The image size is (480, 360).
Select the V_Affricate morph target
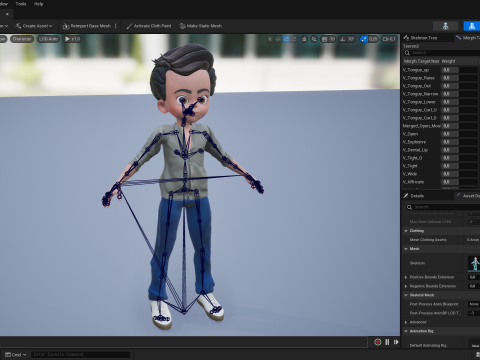[414, 182]
